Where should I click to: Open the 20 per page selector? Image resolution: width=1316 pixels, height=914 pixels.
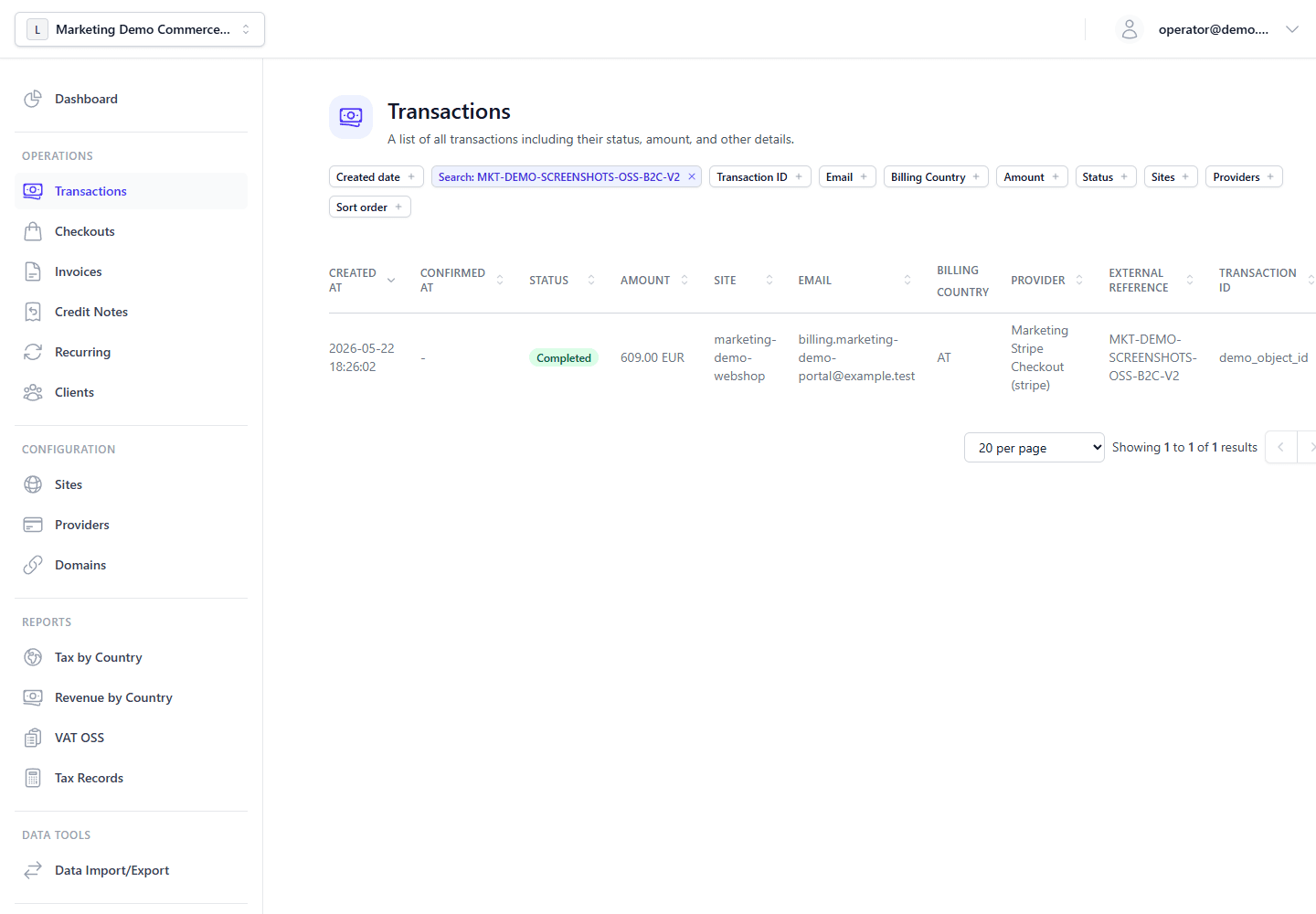pos(1034,448)
